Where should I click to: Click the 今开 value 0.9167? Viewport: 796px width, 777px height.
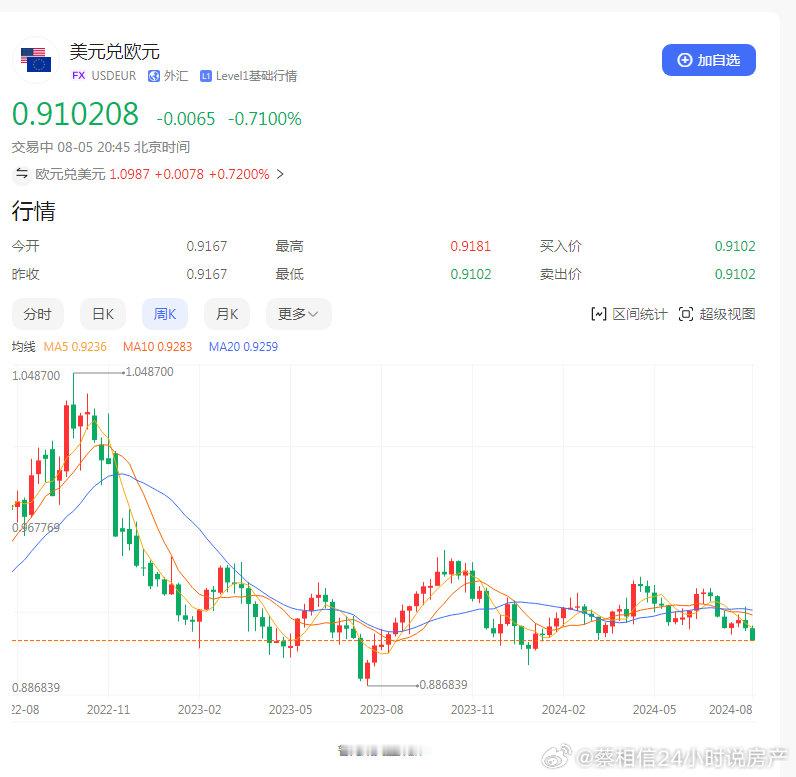207,246
